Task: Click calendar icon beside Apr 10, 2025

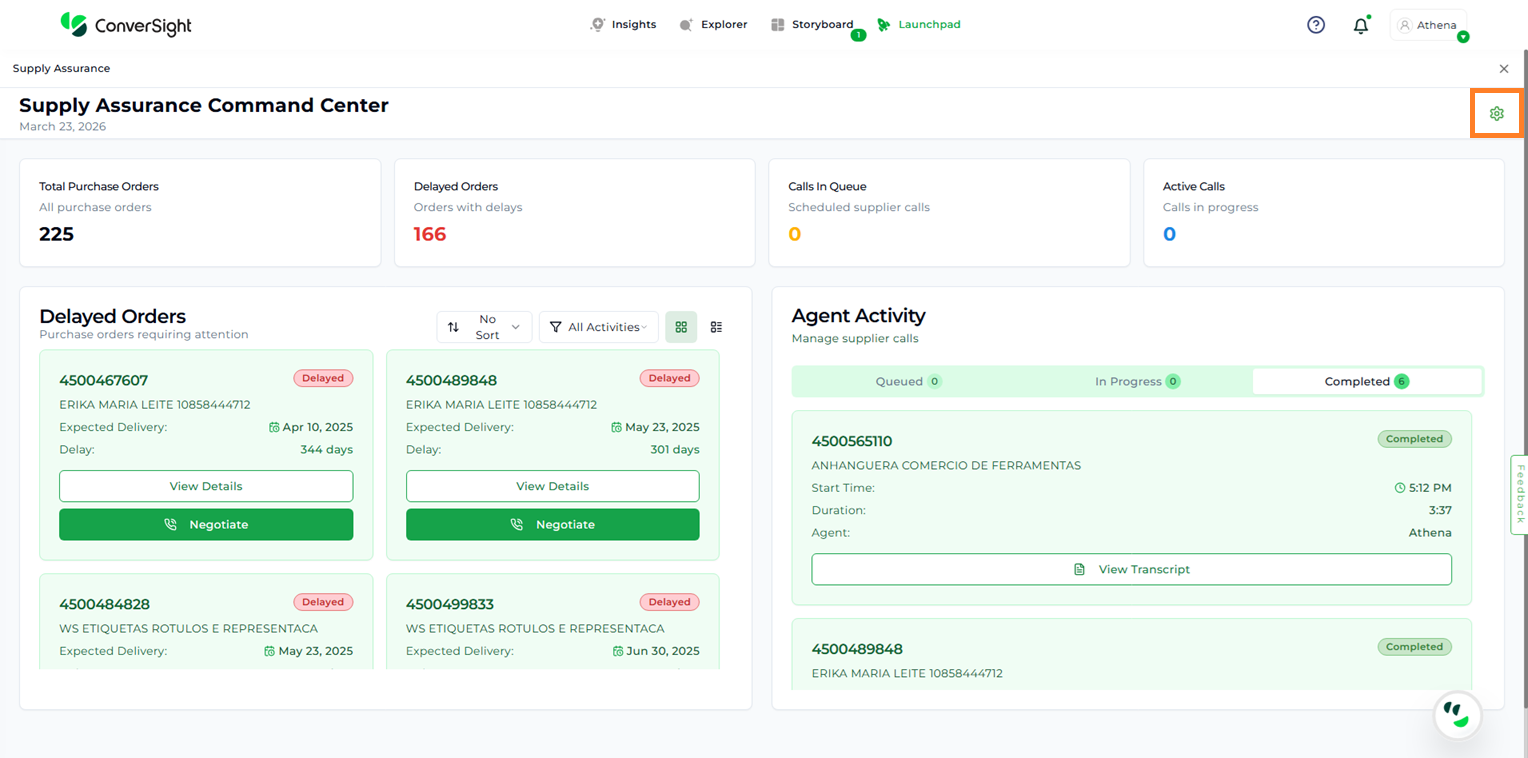Action: pos(274,427)
